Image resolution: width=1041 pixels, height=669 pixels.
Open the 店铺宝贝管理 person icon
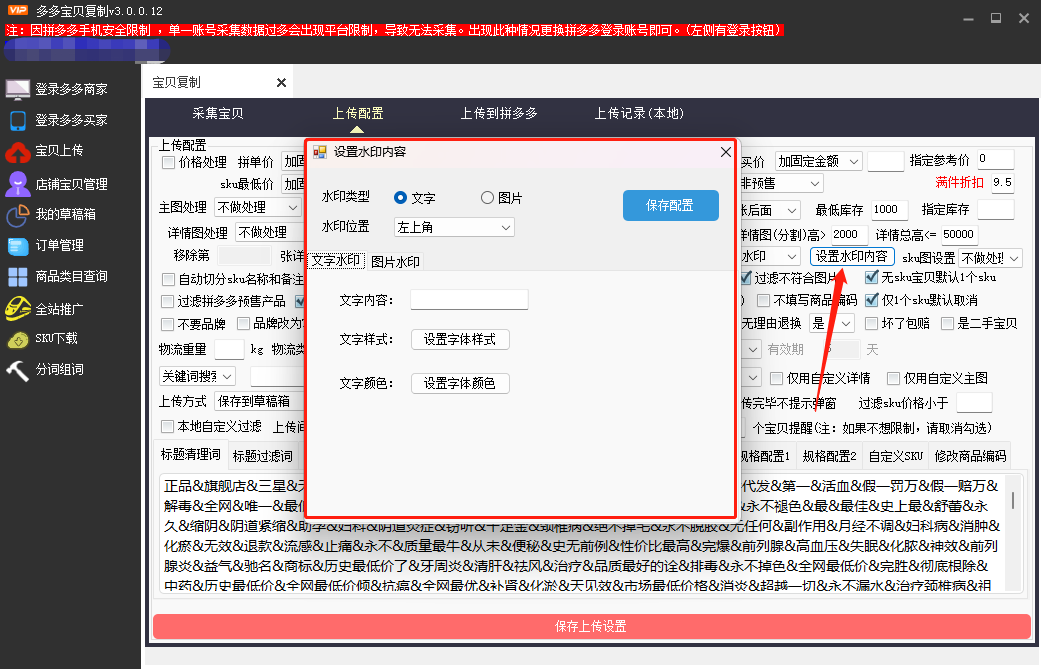coord(18,184)
